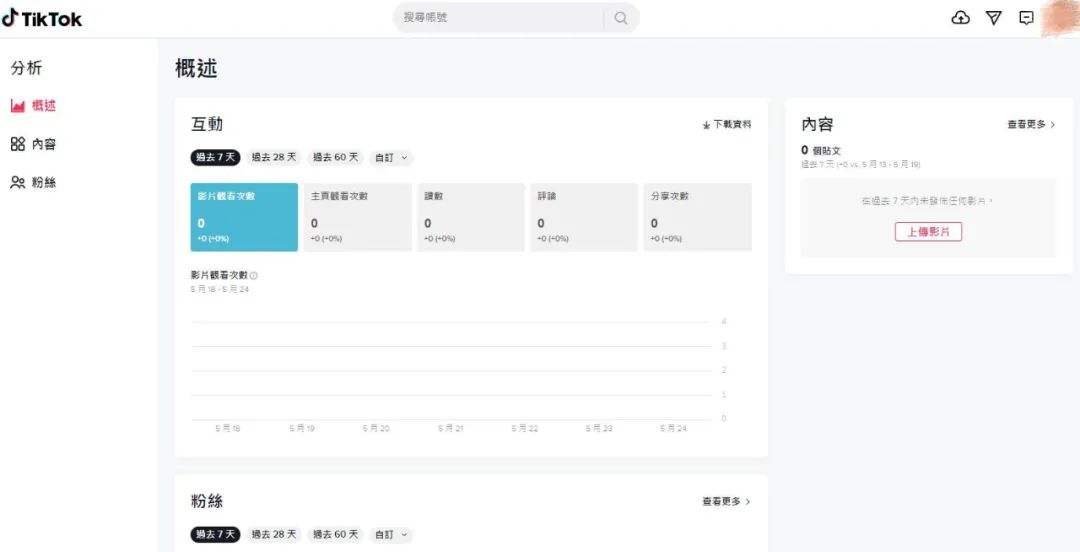
Task: Open the 自訂 dropdown in 粉絲 section
Action: [x=391, y=534]
